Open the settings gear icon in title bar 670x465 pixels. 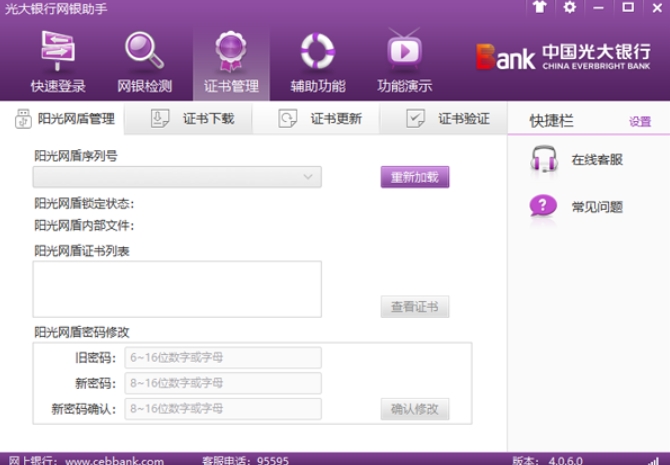[570, 7]
